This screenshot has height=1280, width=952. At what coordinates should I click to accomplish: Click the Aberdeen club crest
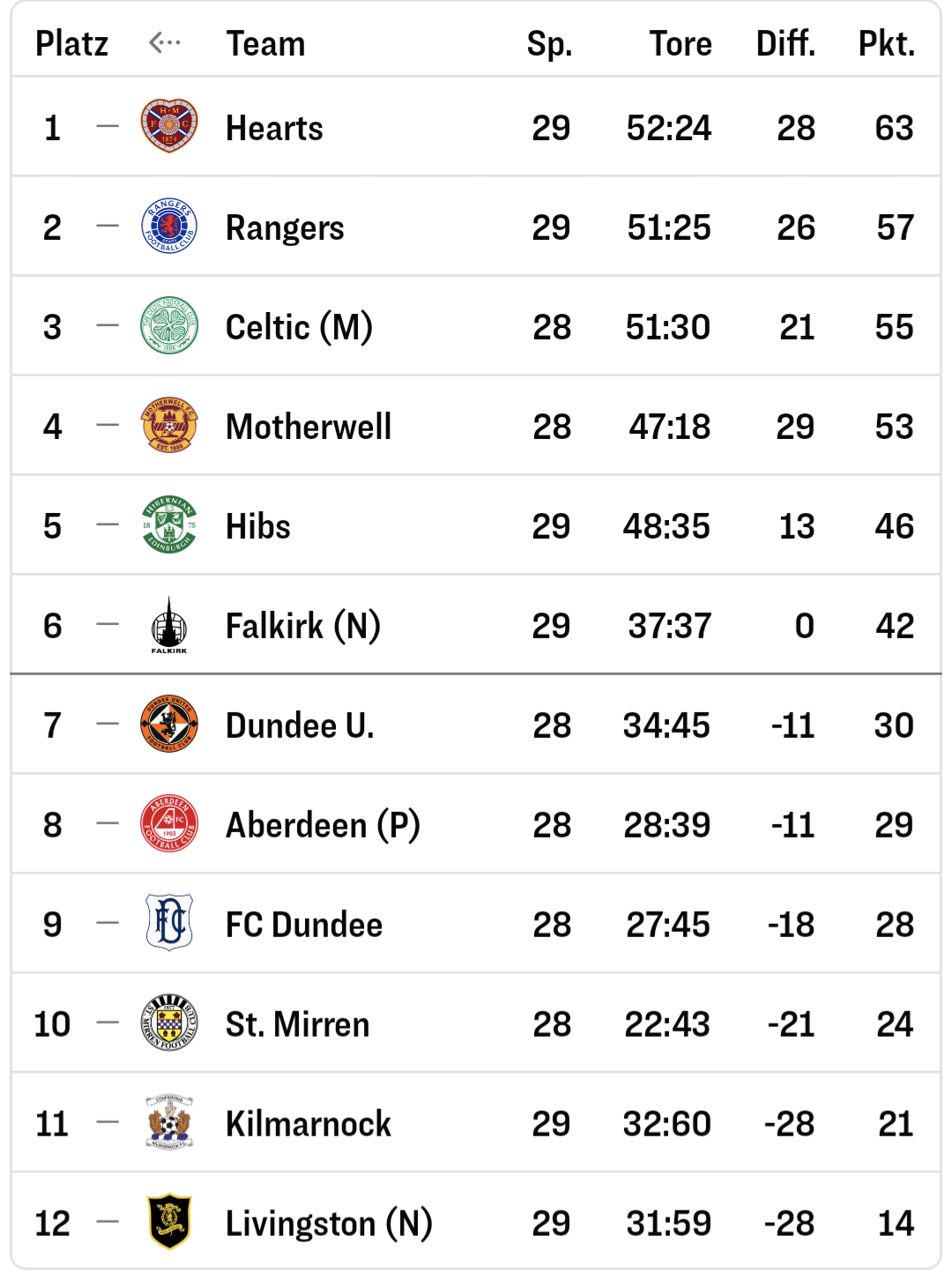pos(169,824)
